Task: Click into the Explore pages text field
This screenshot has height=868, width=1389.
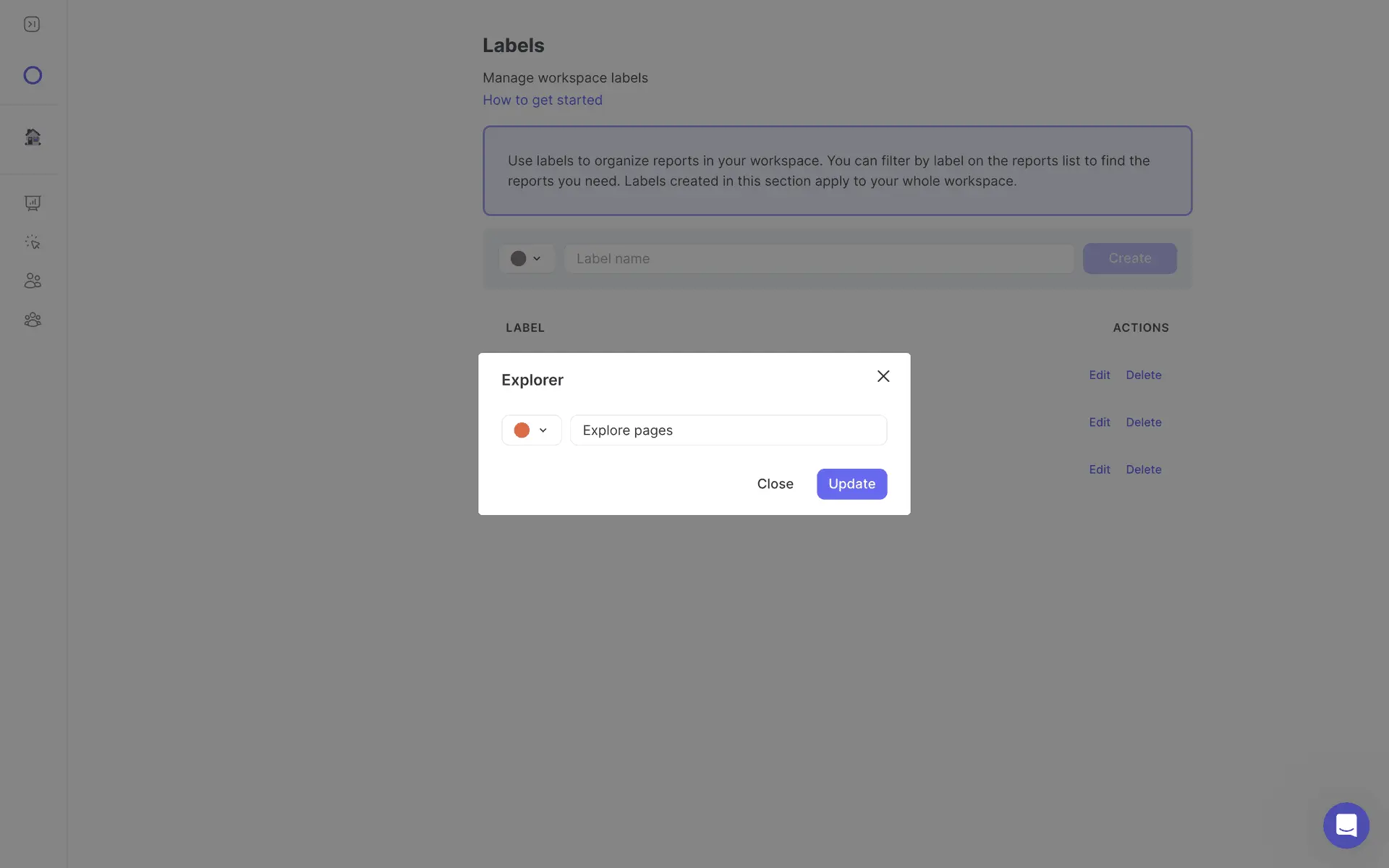Action: [x=728, y=430]
